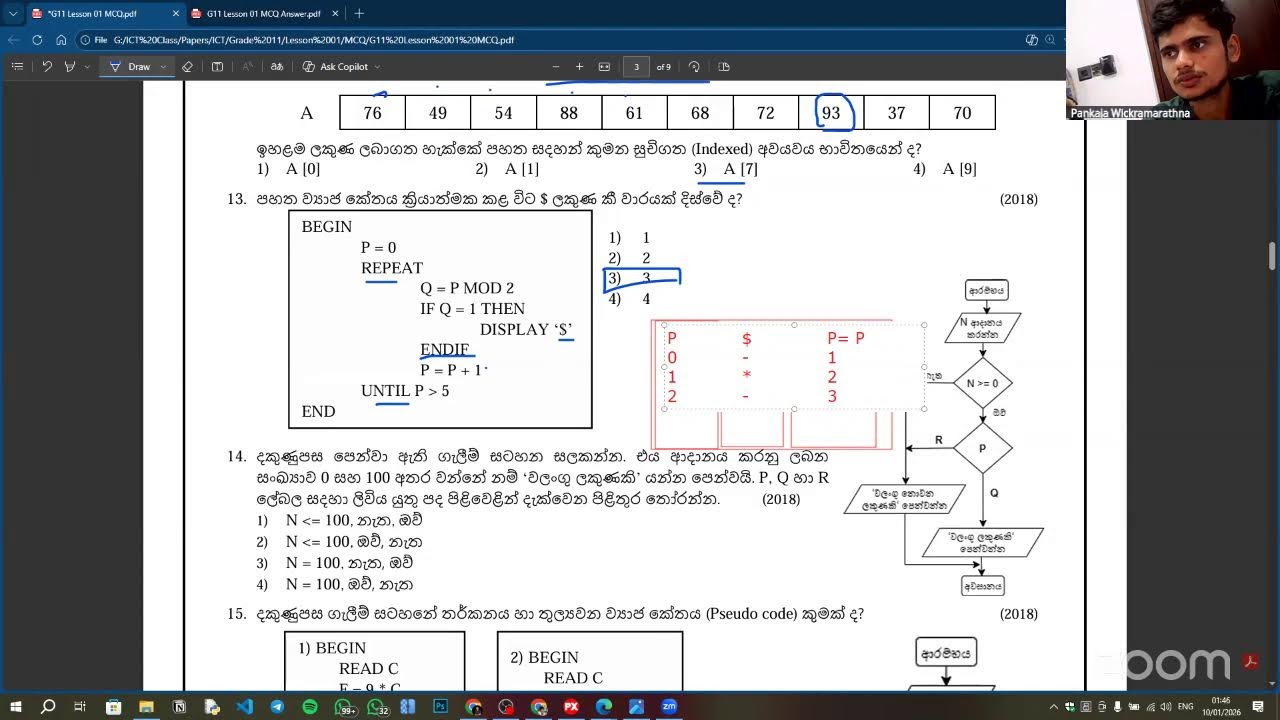Show hidden system tray icons
1280x720 pixels.
point(1055,707)
